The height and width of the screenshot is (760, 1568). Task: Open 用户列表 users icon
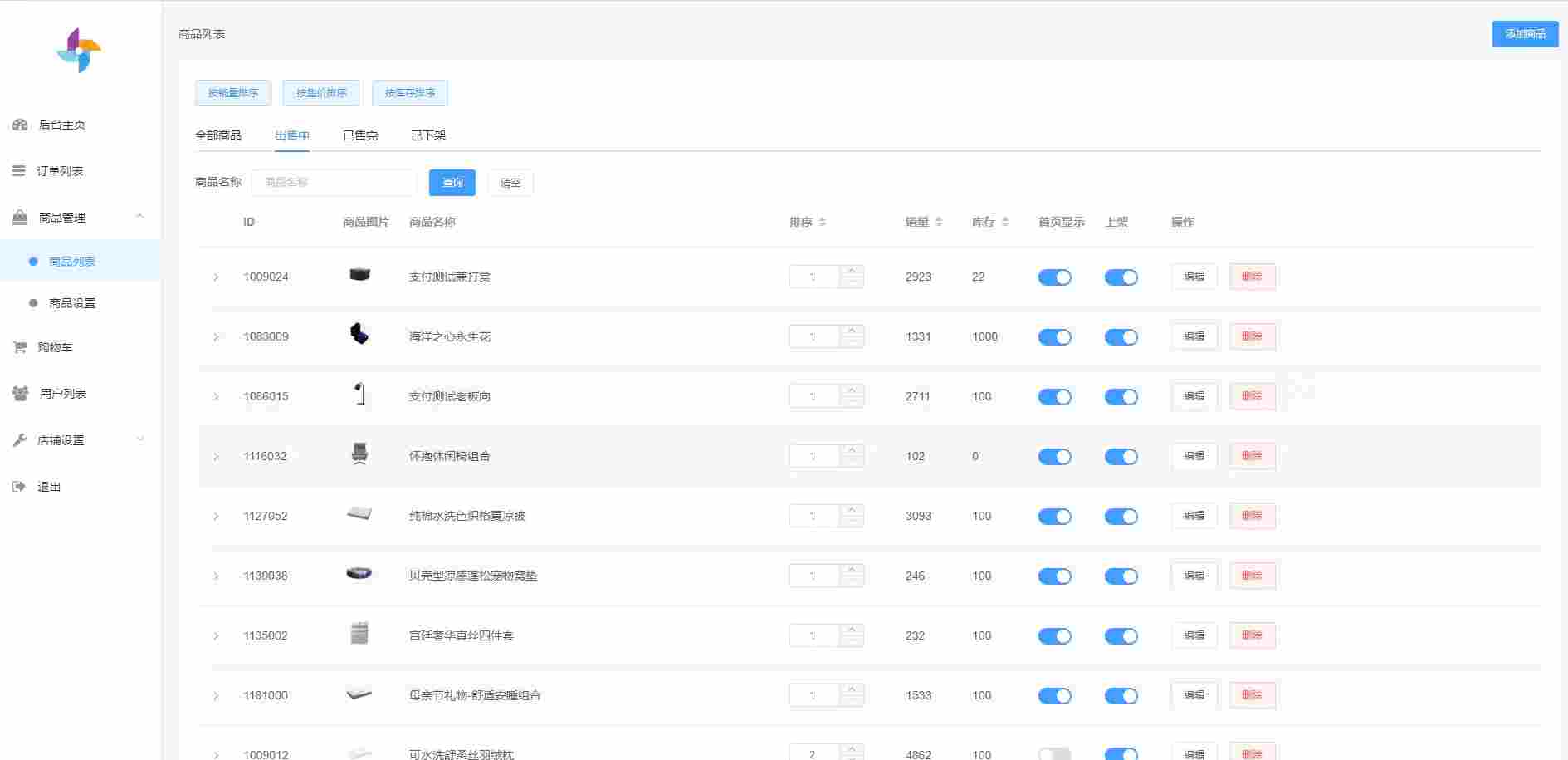[20, 394]
